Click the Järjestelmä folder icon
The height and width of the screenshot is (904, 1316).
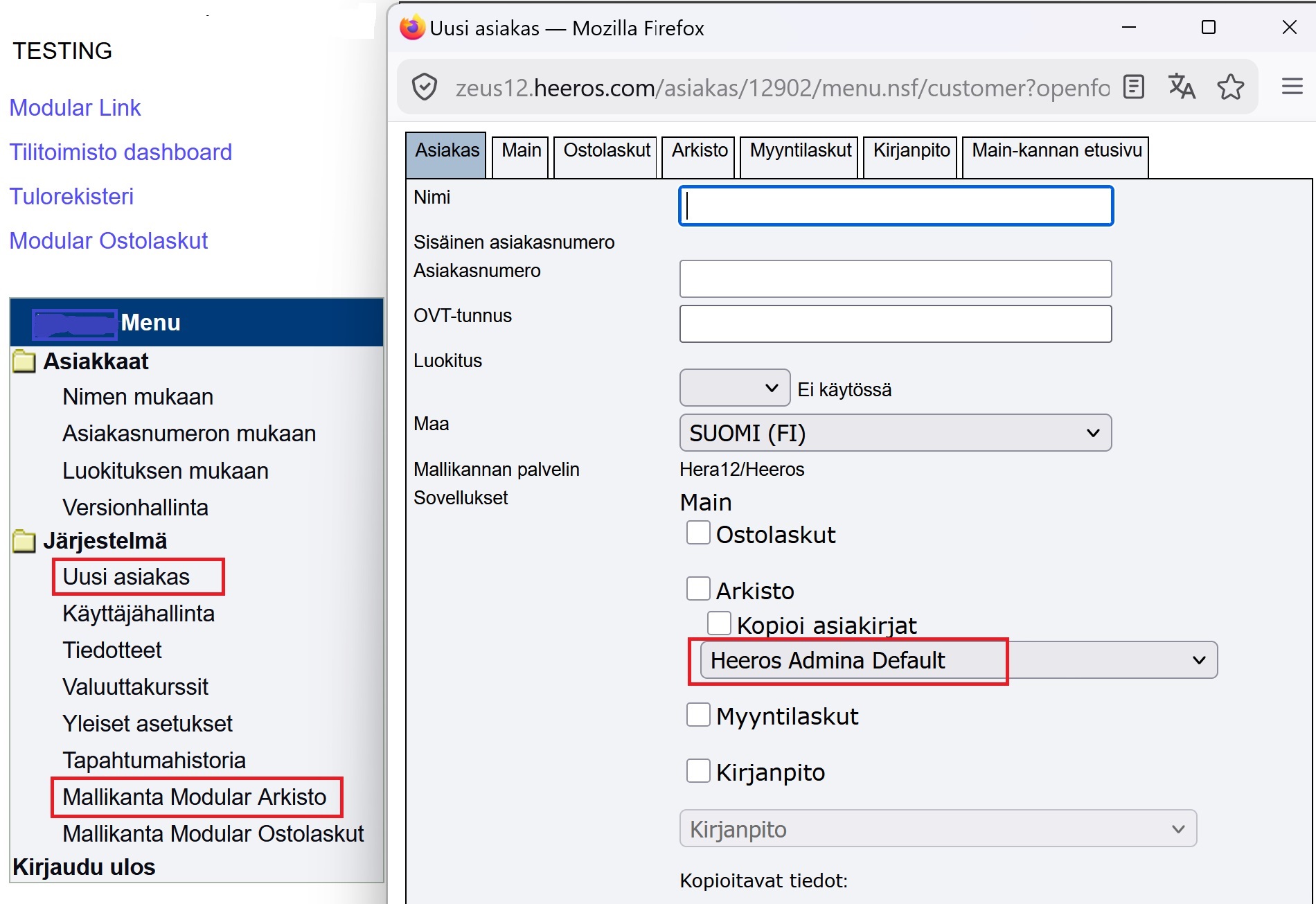pyautogui.click(x=24, y=541)
